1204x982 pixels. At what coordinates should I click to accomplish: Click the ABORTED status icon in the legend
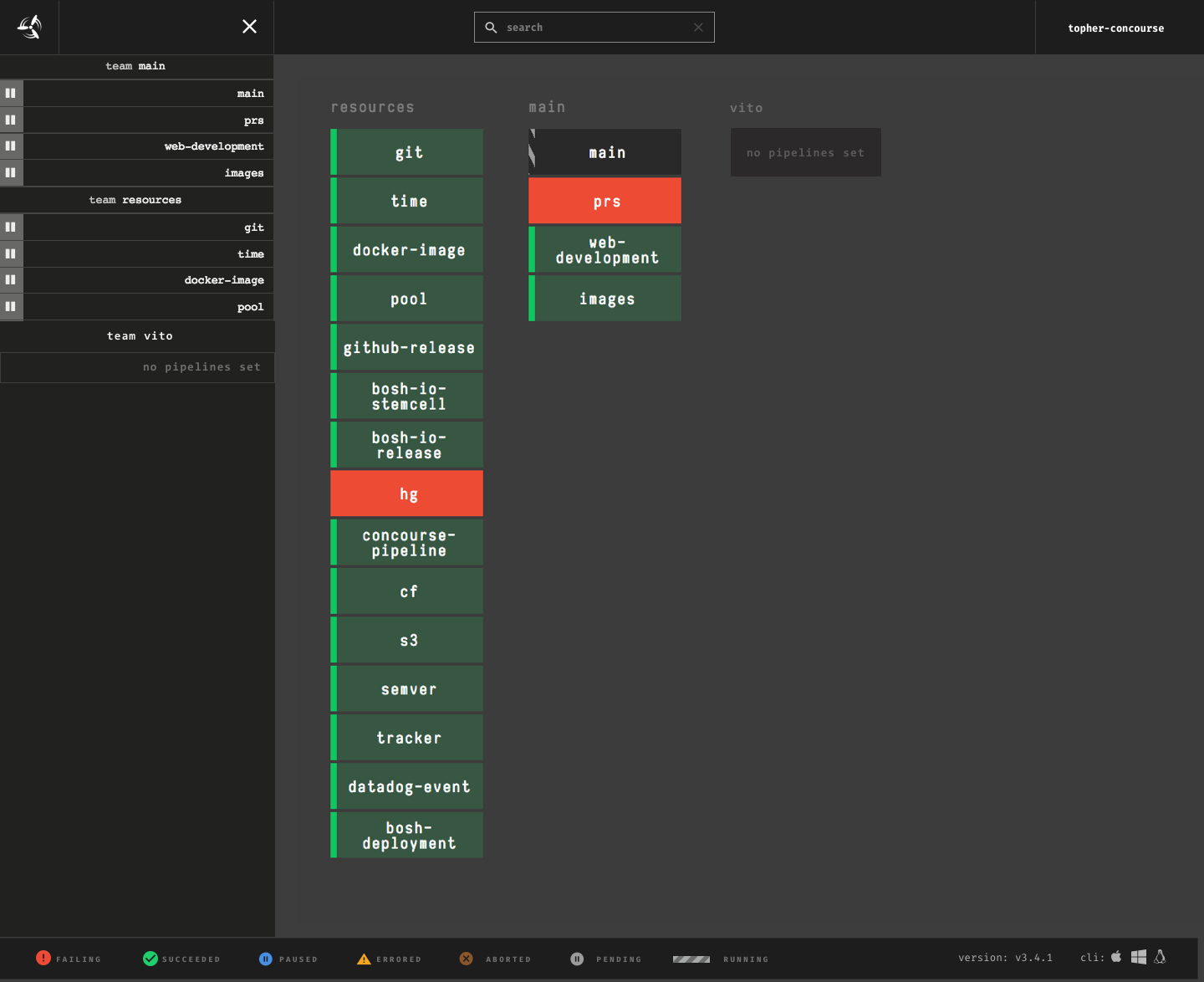click(466, 958)
